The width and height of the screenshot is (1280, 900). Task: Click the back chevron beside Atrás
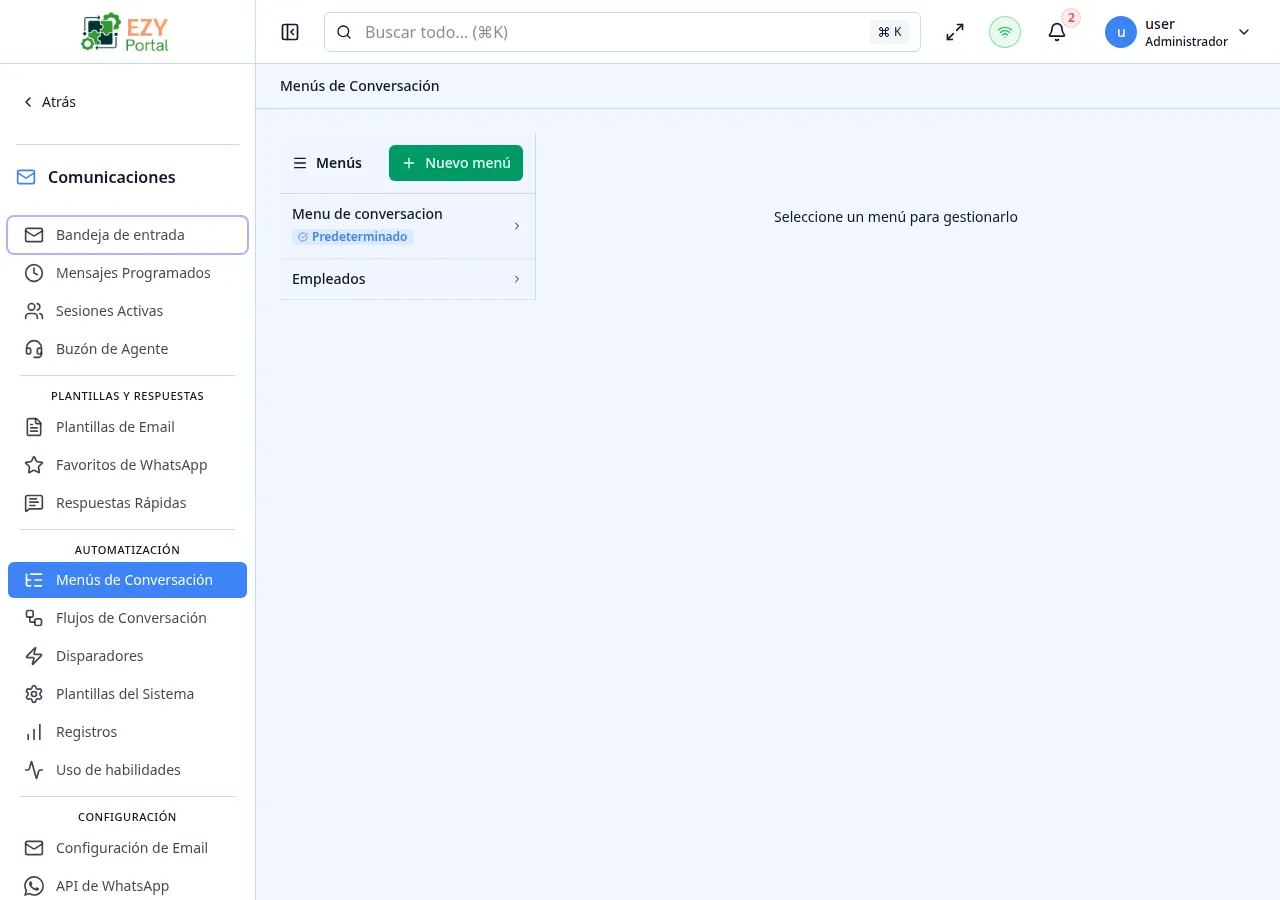coord(28,102)
